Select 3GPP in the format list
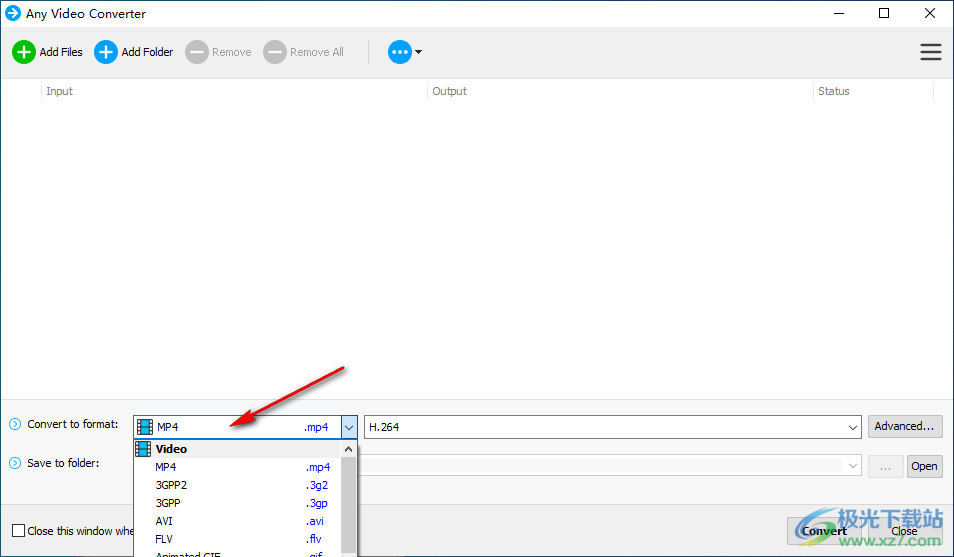The image size is (954, 557). [x=237, y=503]
